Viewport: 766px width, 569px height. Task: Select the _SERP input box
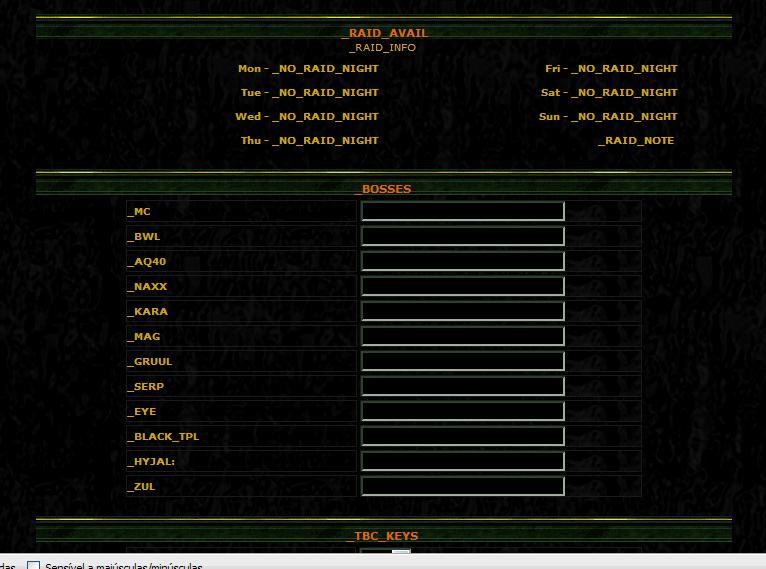[462, 386]
